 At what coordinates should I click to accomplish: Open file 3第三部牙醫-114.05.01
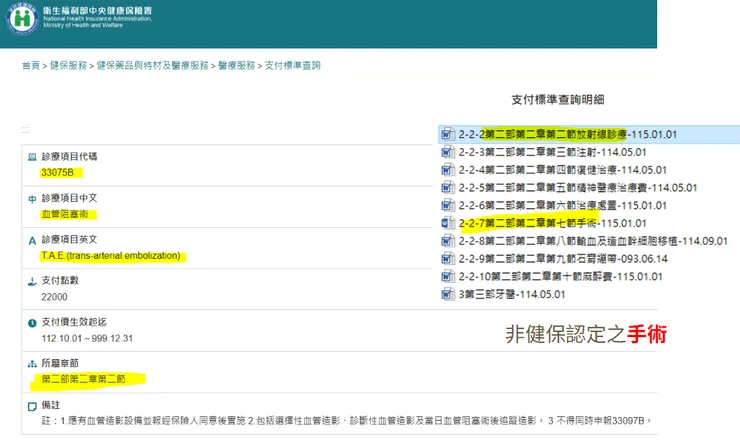512,294
